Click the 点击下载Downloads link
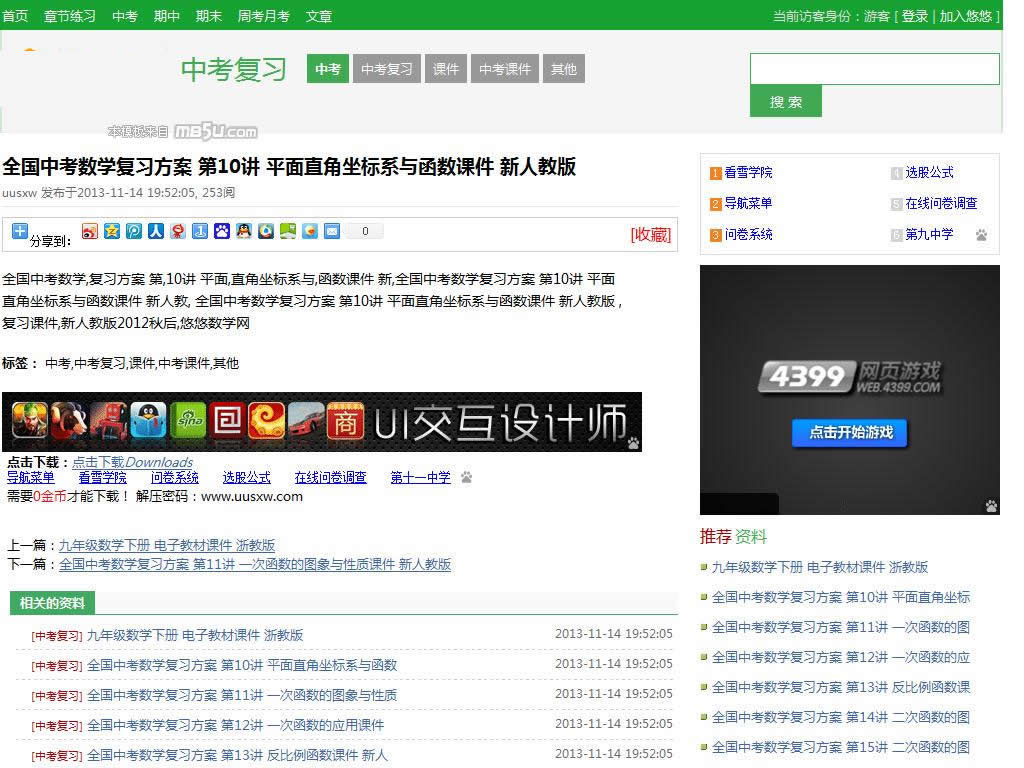Image resolution: width=1024 pixels, height=768 pixels. tap(132, 462)
